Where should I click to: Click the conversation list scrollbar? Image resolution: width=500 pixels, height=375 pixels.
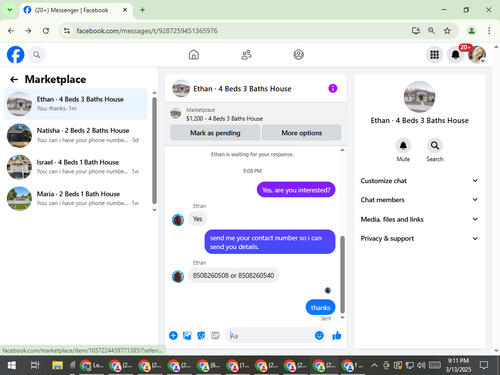[x=154, y=150]
